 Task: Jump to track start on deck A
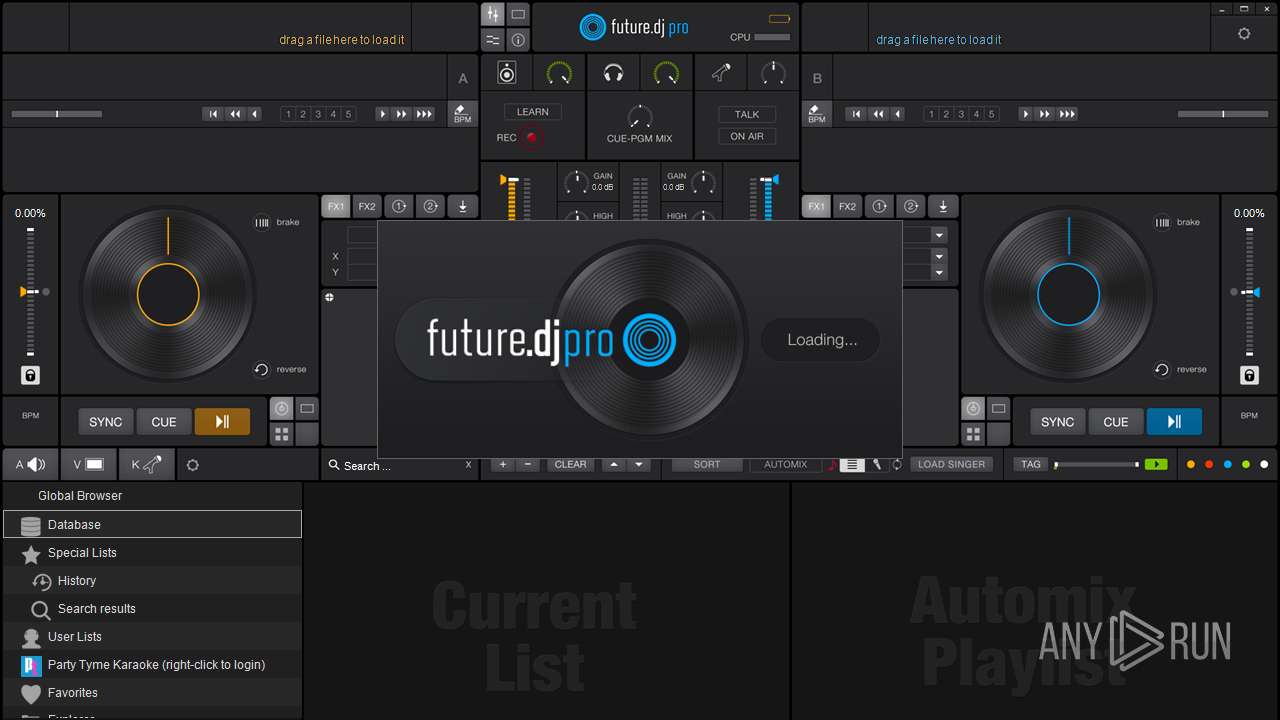pyautogui.click(x=212, y=114)
